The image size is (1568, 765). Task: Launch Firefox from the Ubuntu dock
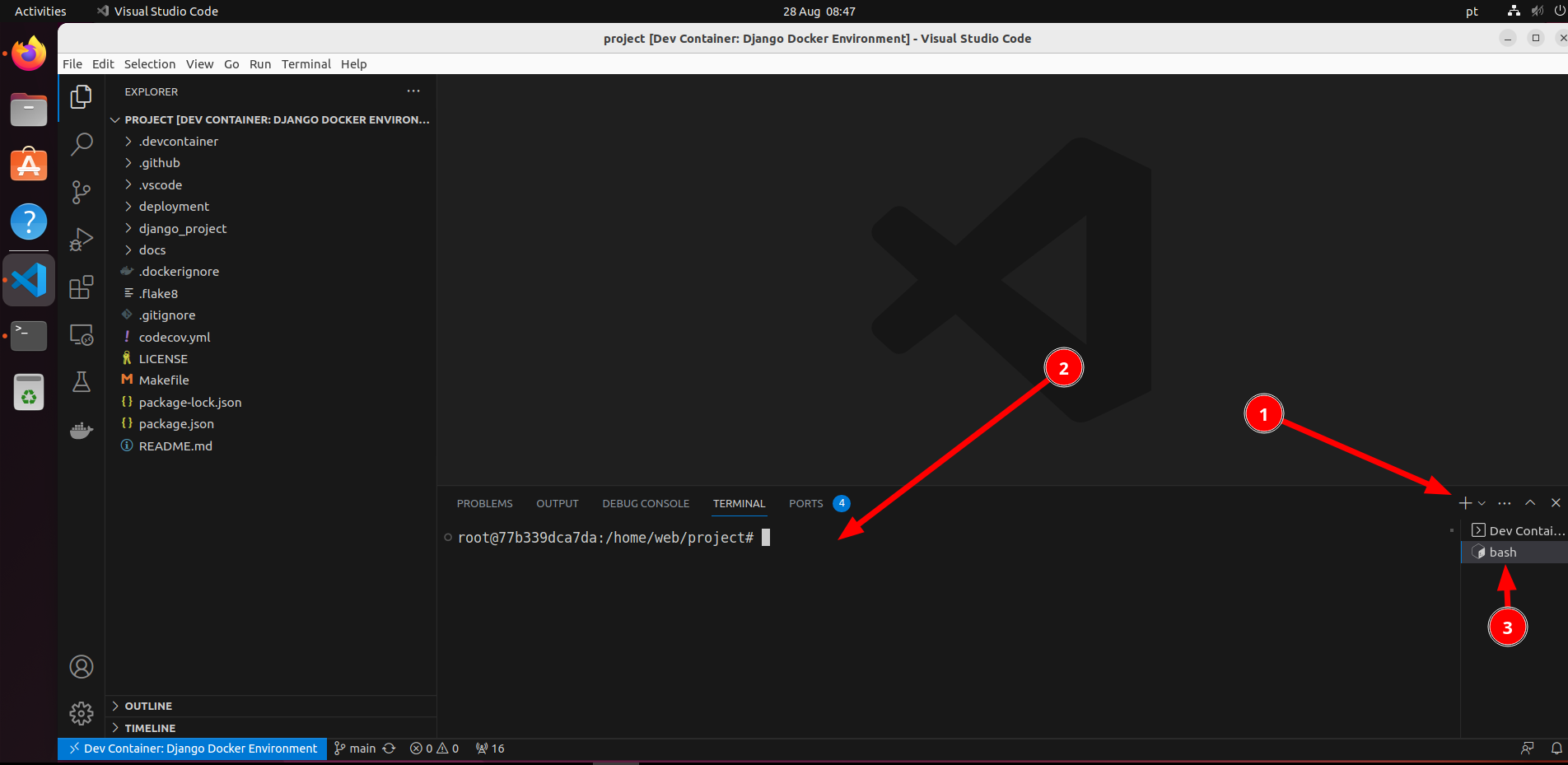[x=29, y=54]
